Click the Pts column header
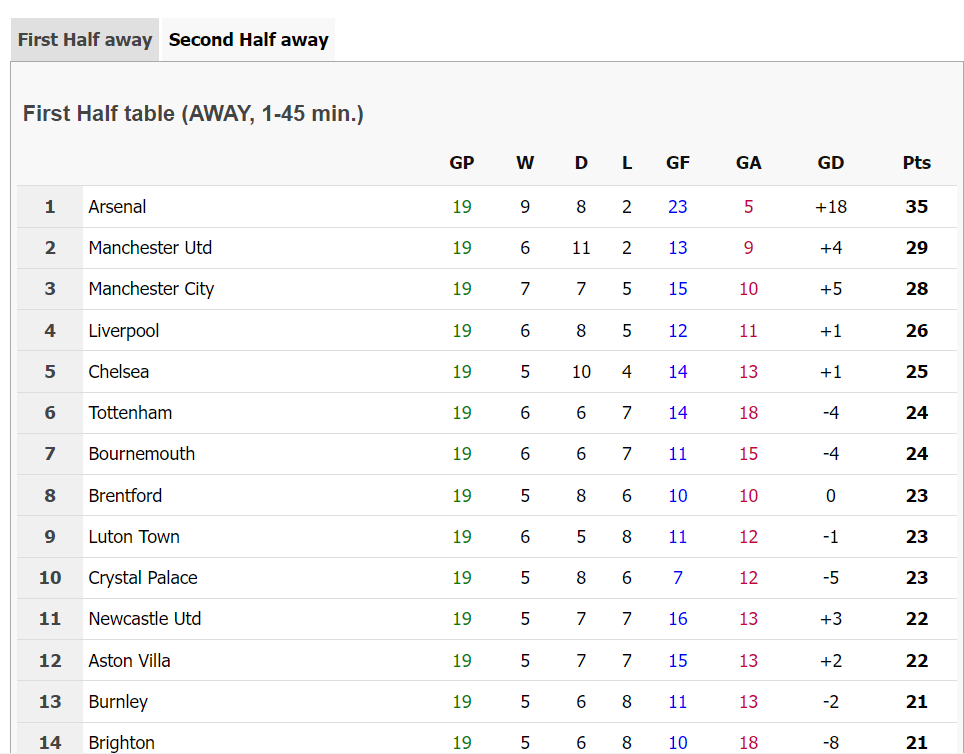Image resolution: width=964 pixels, height=754 pixels. (x=916, y=163)
